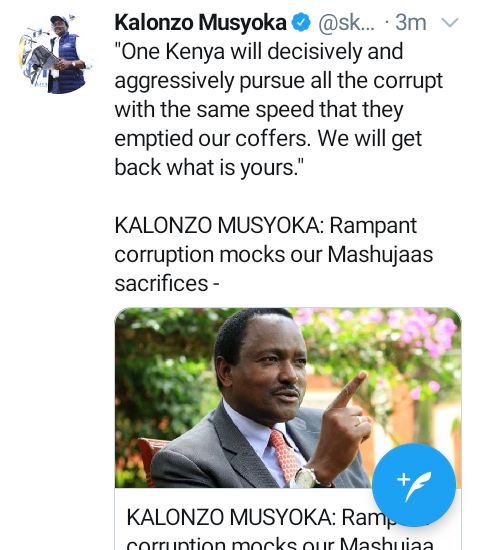This screenshot has width=480, height=550.
Task: Open Kalonzo Musyoka's profile picture
Action: [55, 54]
